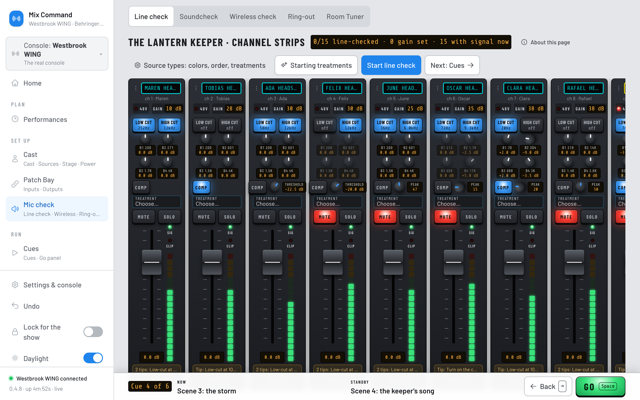Click the MAREN HEA... channel name display
640x400 pixels.
[161, 88]
